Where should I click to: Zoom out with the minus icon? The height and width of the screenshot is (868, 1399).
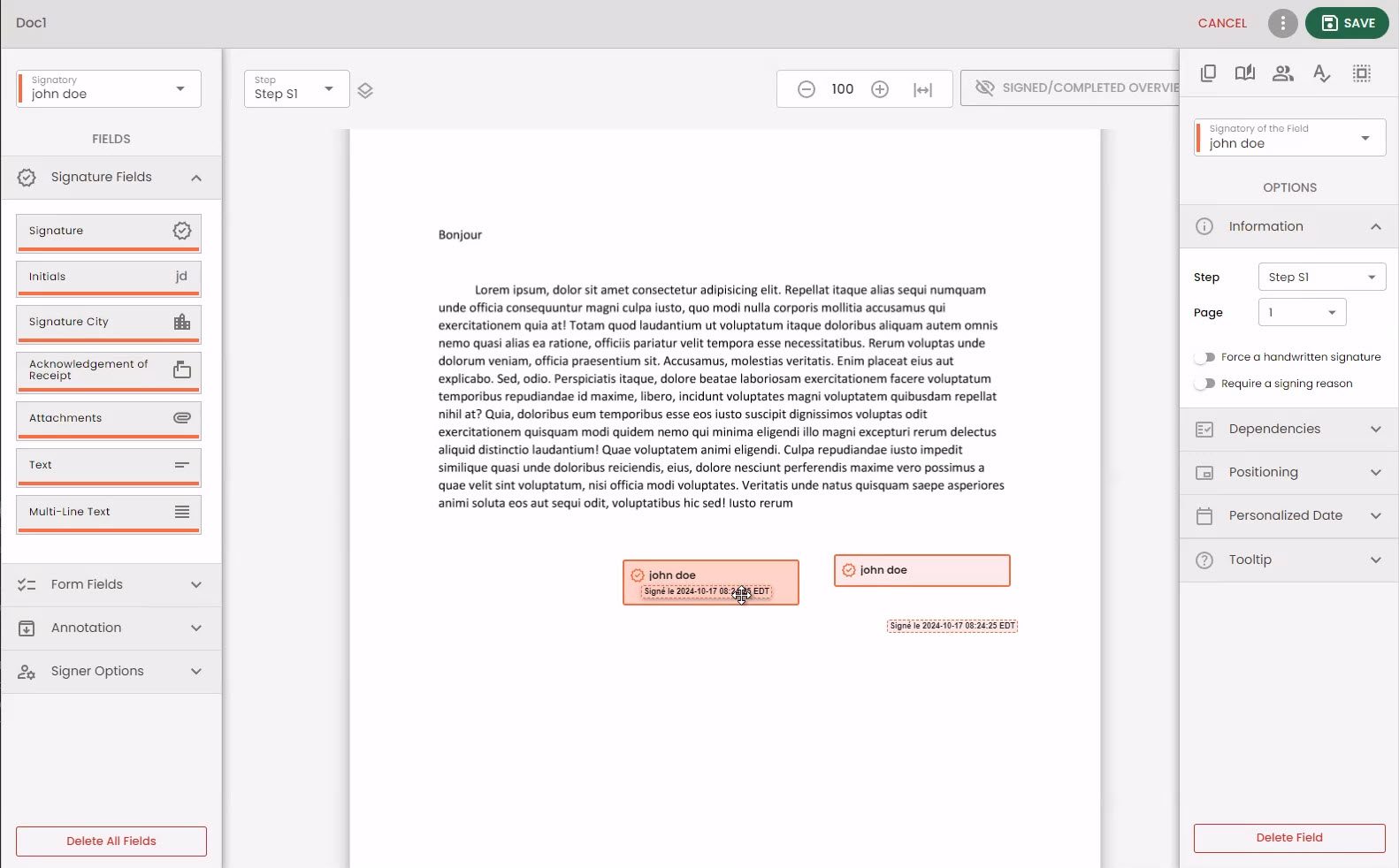[806, 89]
